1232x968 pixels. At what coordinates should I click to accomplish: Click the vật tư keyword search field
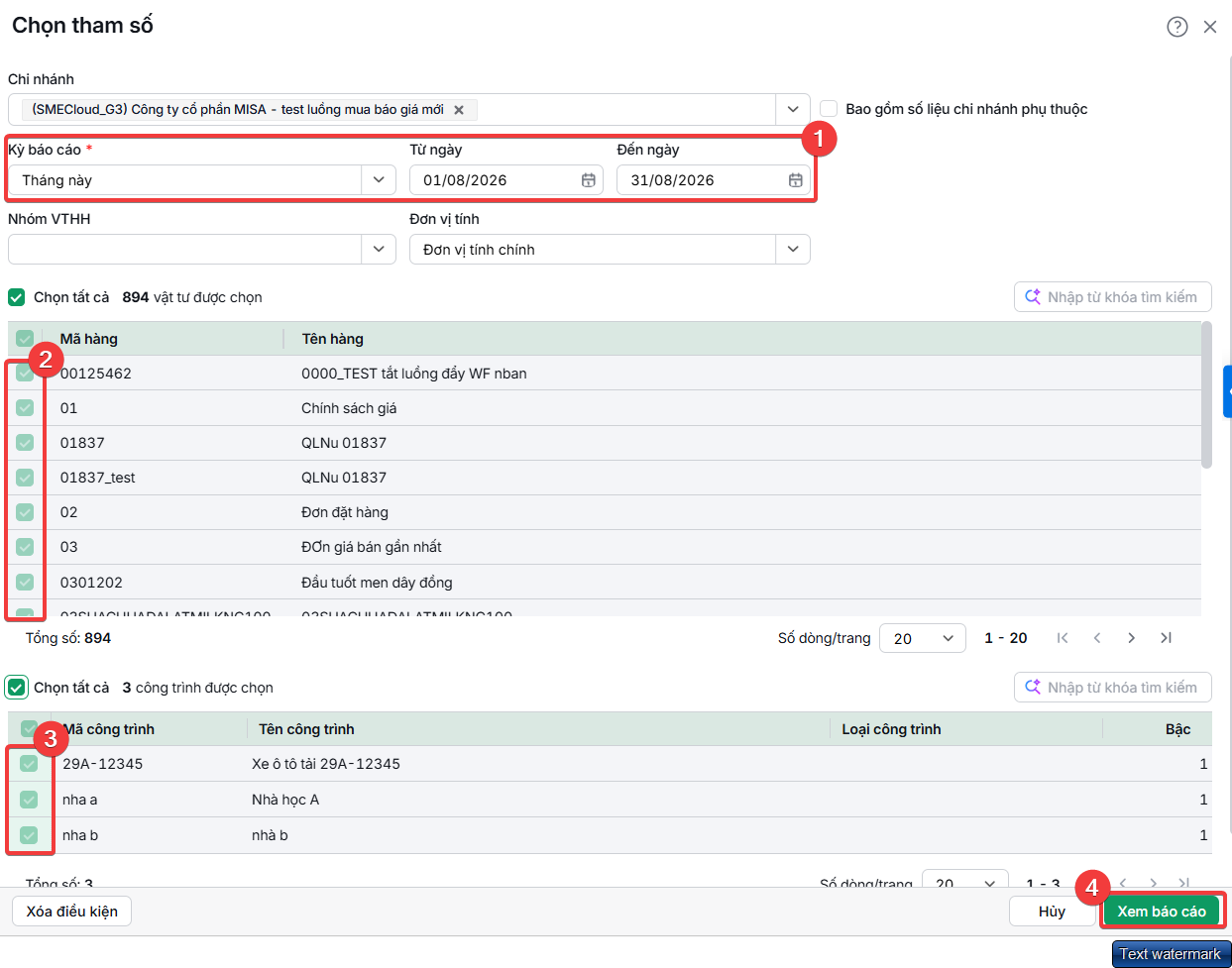point(1112,297)
